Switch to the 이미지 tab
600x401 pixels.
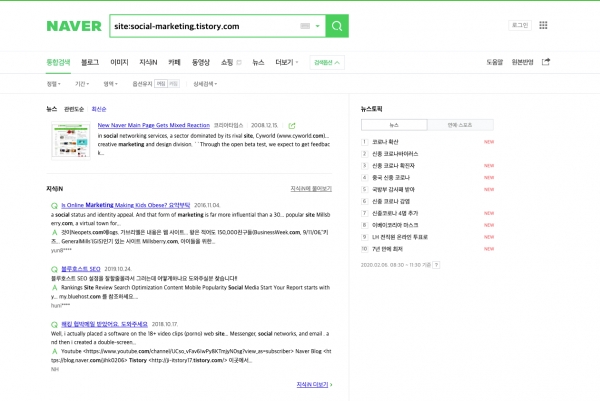point(119,62)
